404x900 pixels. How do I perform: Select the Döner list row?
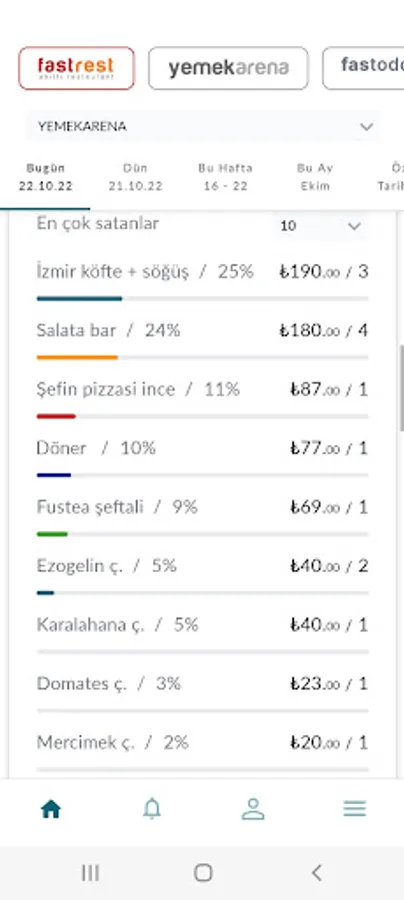click(203, 457)
